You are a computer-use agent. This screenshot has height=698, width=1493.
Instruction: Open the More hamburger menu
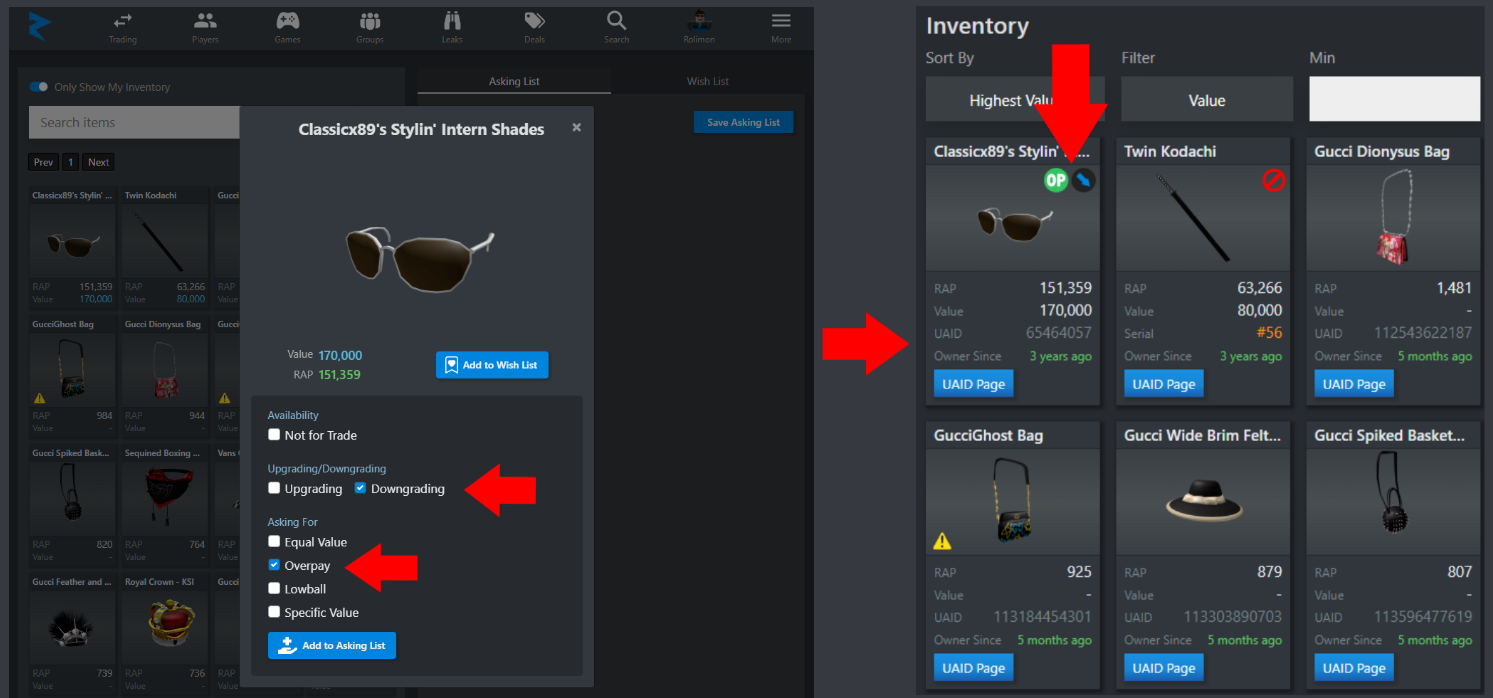pyautogui.click(x=781, y=21)
